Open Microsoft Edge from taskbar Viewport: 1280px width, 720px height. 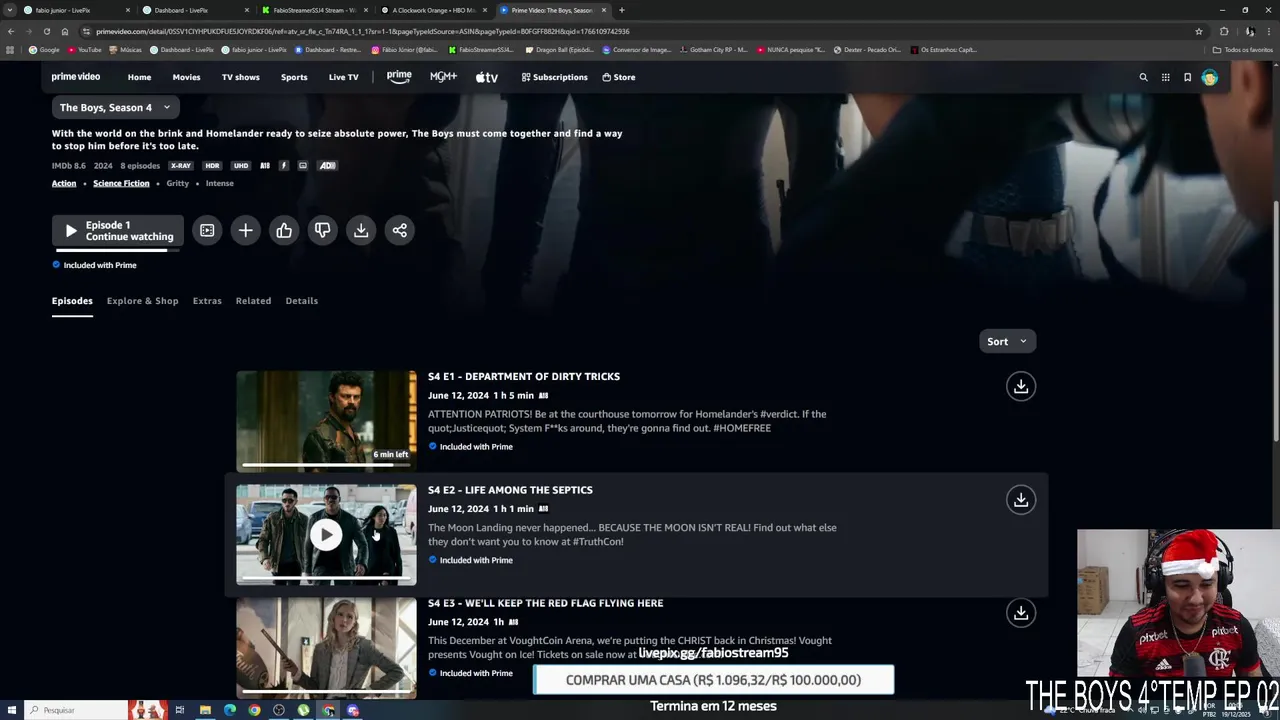[x=230, y=710]
